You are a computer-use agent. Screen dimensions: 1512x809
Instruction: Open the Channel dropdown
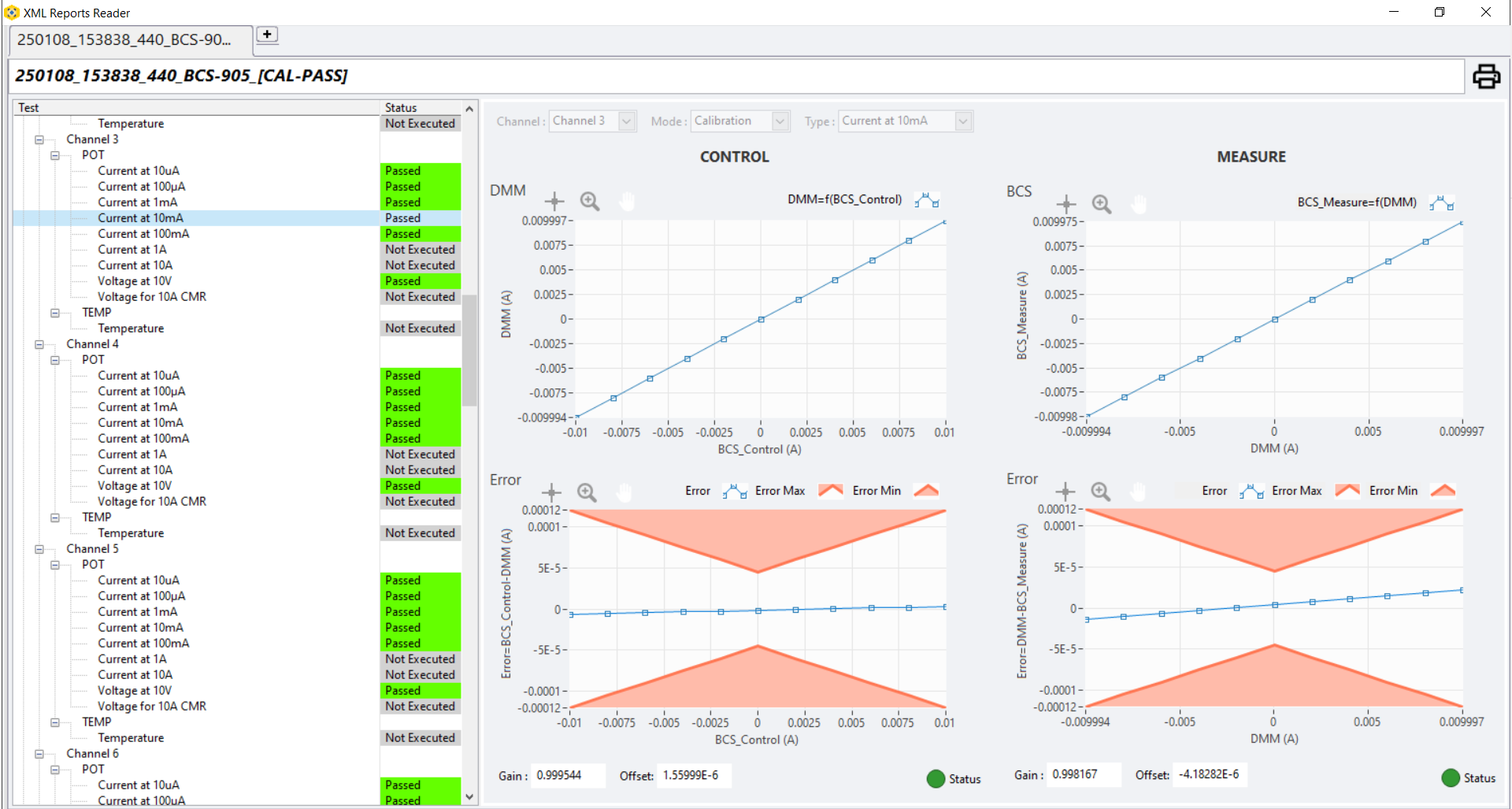[627, 121]
